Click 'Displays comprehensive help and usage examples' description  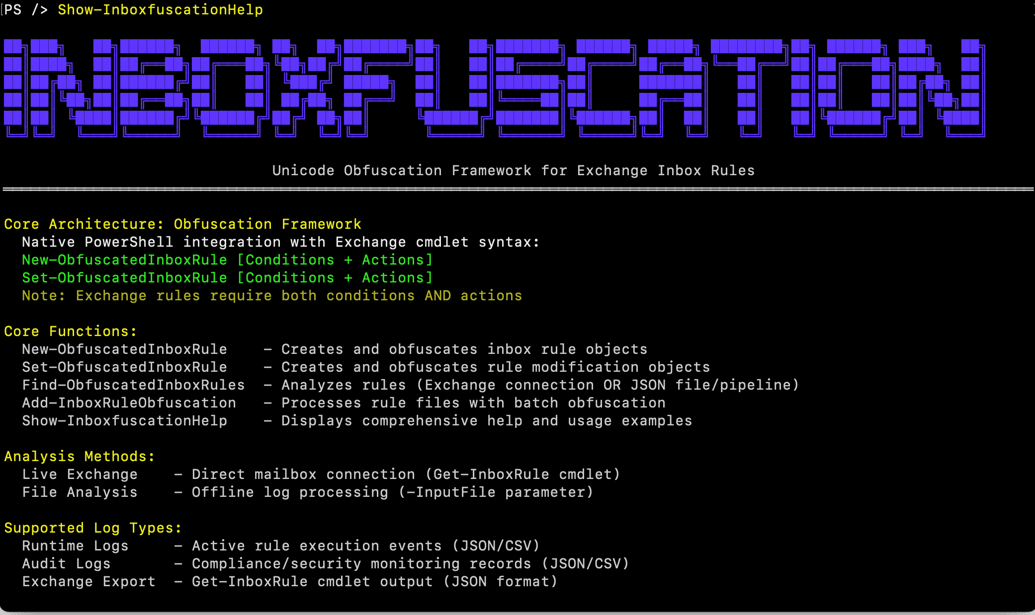pos(486,420)
